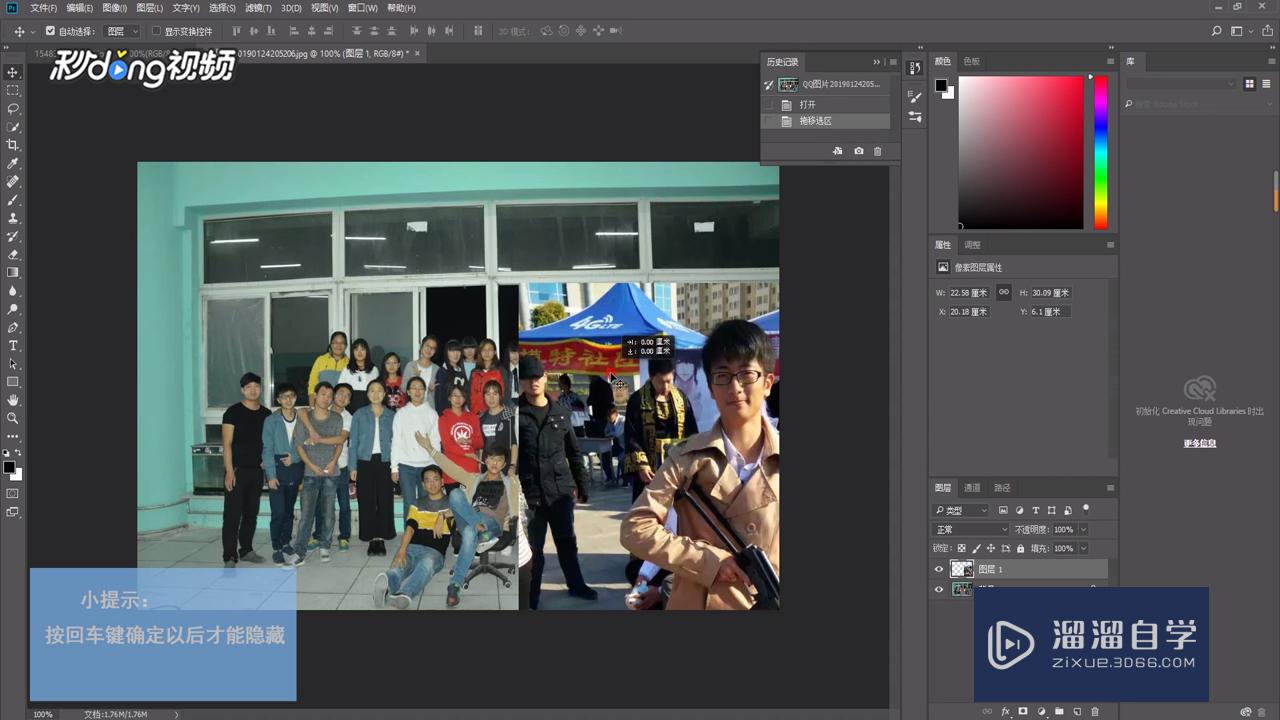Viewport: 1280px width, 720px height.
Task: Select the Quick Selection tool
Action: pyautogui.click(x=13, y=127)
